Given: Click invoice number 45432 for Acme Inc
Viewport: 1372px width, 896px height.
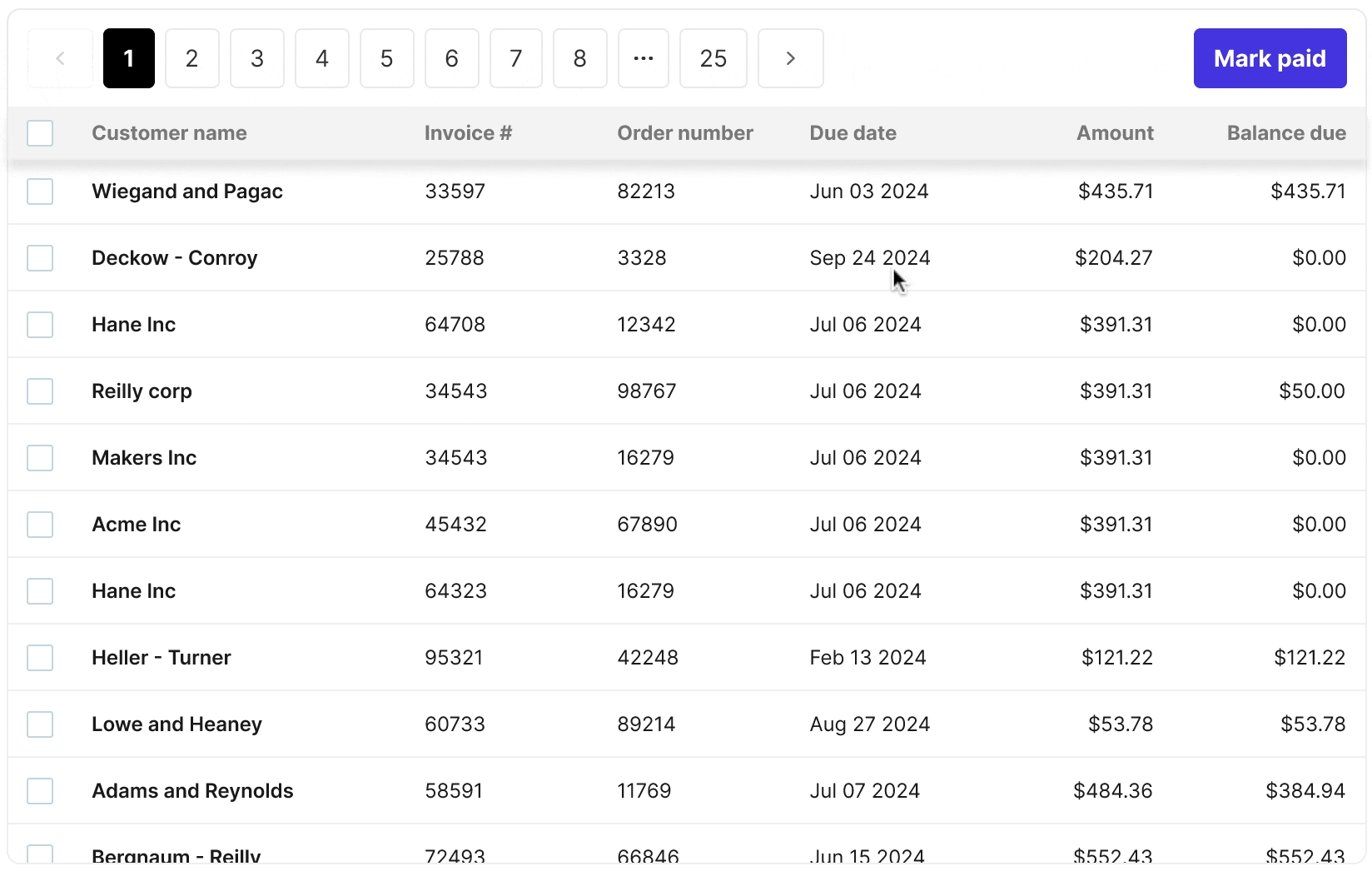Looking at the screenshot, I should pyautogui.click(x=455, y=525).
